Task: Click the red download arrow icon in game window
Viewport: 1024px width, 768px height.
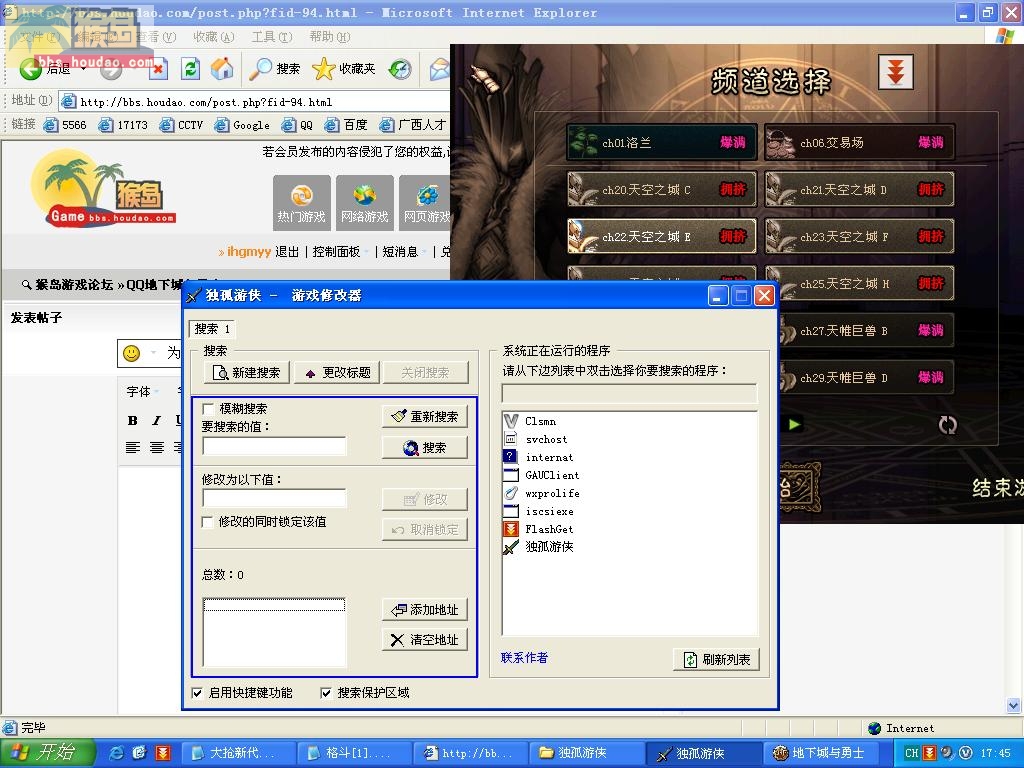Action: coord(895,71)
